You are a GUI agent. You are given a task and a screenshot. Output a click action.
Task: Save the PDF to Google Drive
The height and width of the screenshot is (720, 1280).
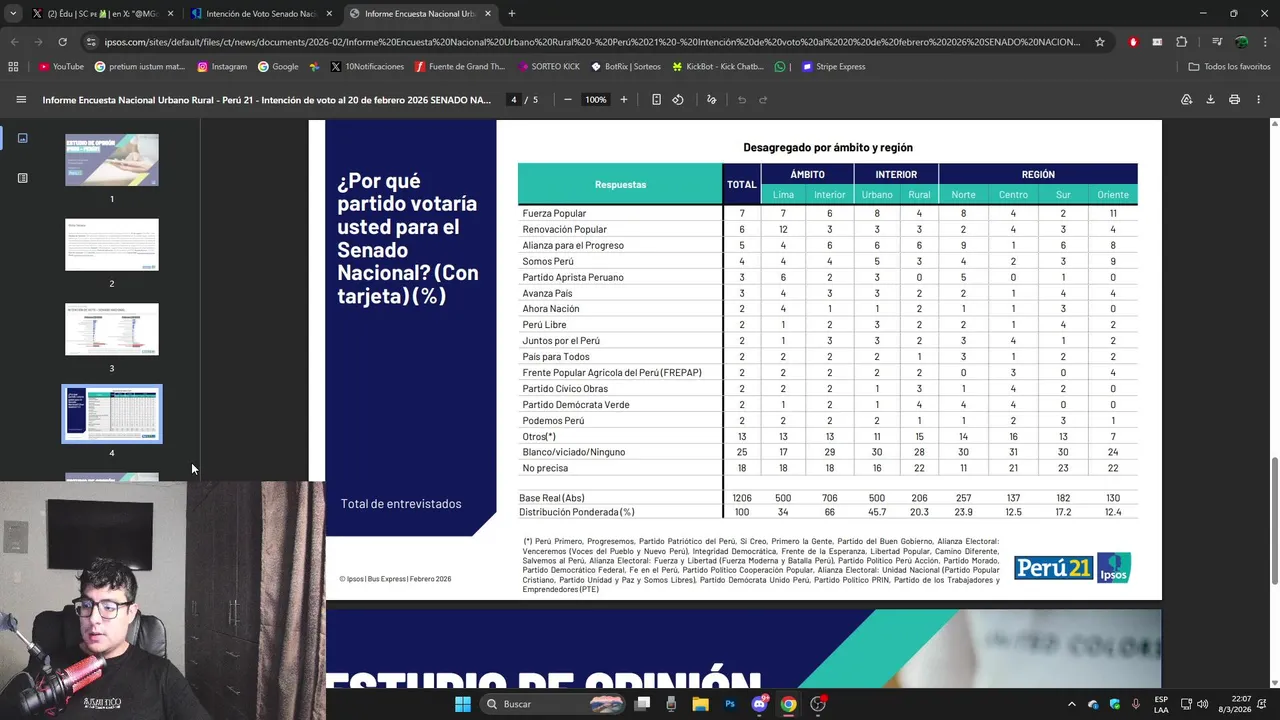pos(1186,100)
